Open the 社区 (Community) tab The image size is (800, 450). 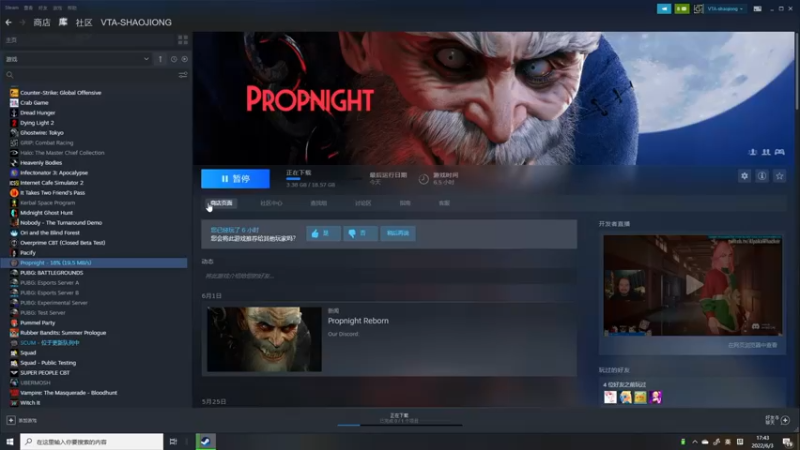tap(84, 22)
